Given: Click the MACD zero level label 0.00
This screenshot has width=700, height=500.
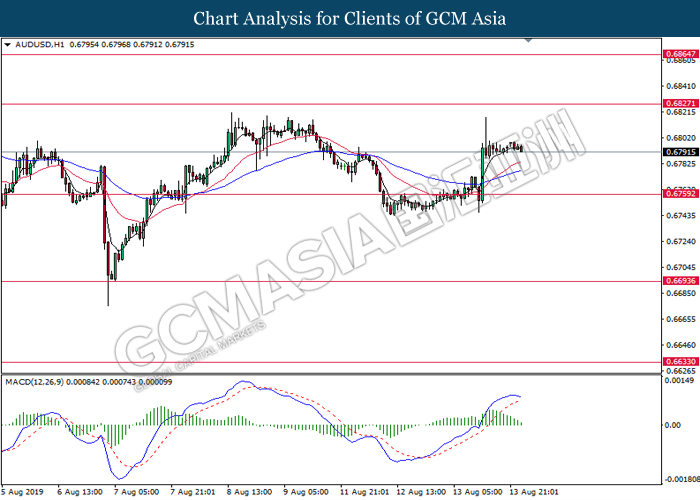Looking at the screenshot, I should [673, 425].
